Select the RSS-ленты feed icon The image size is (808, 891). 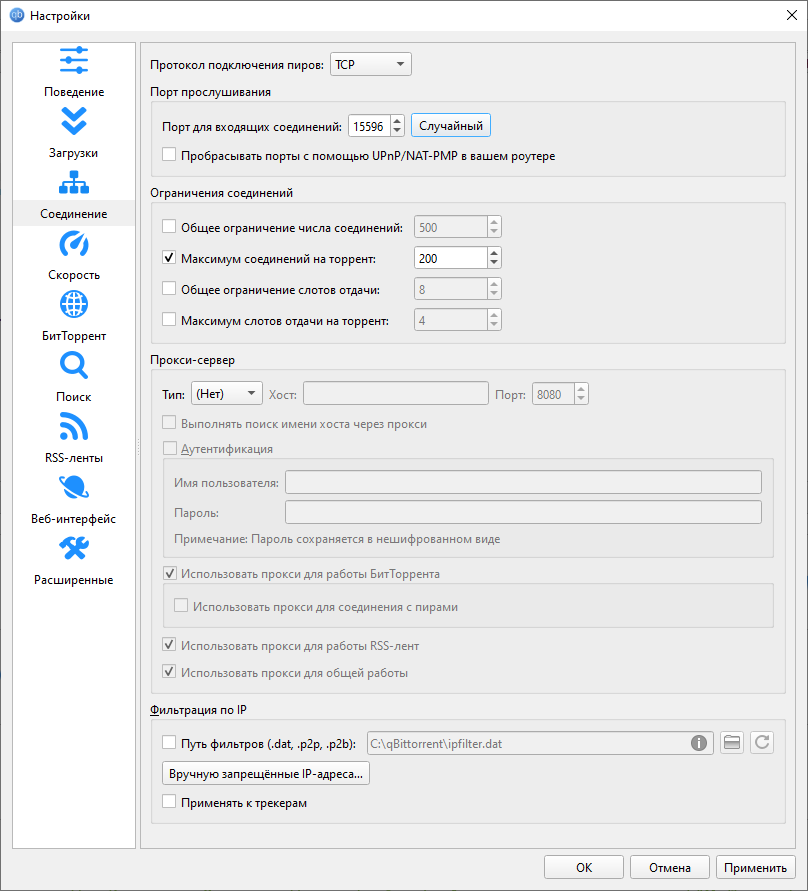tap(74, 427)
